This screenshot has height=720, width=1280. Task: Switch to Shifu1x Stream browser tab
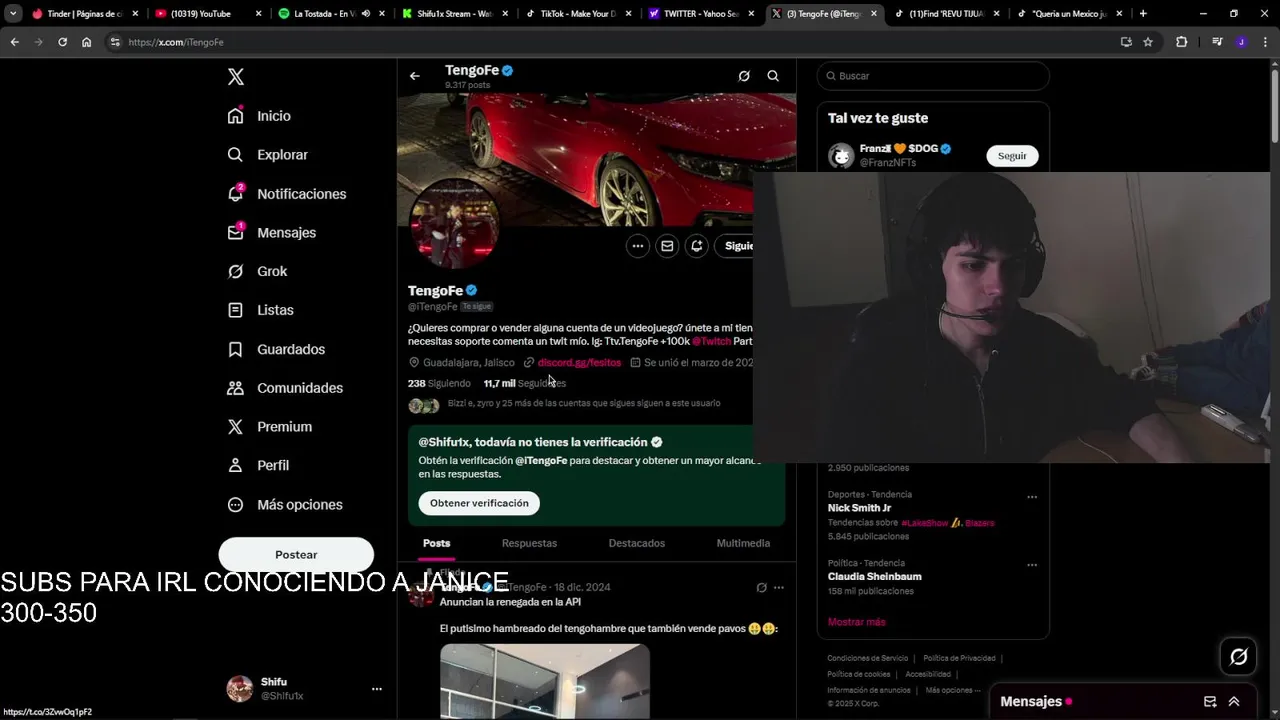coord(455,14)
